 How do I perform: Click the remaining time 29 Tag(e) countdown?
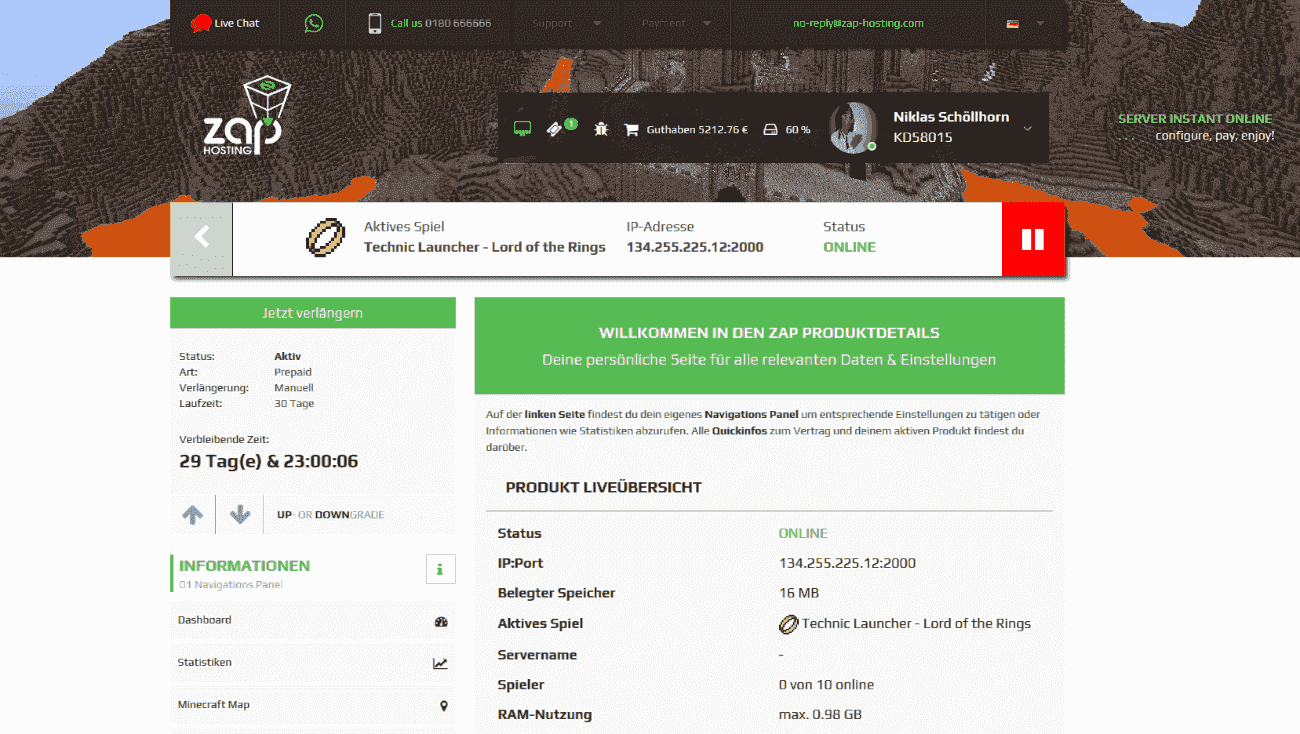[x=268, y=461]
